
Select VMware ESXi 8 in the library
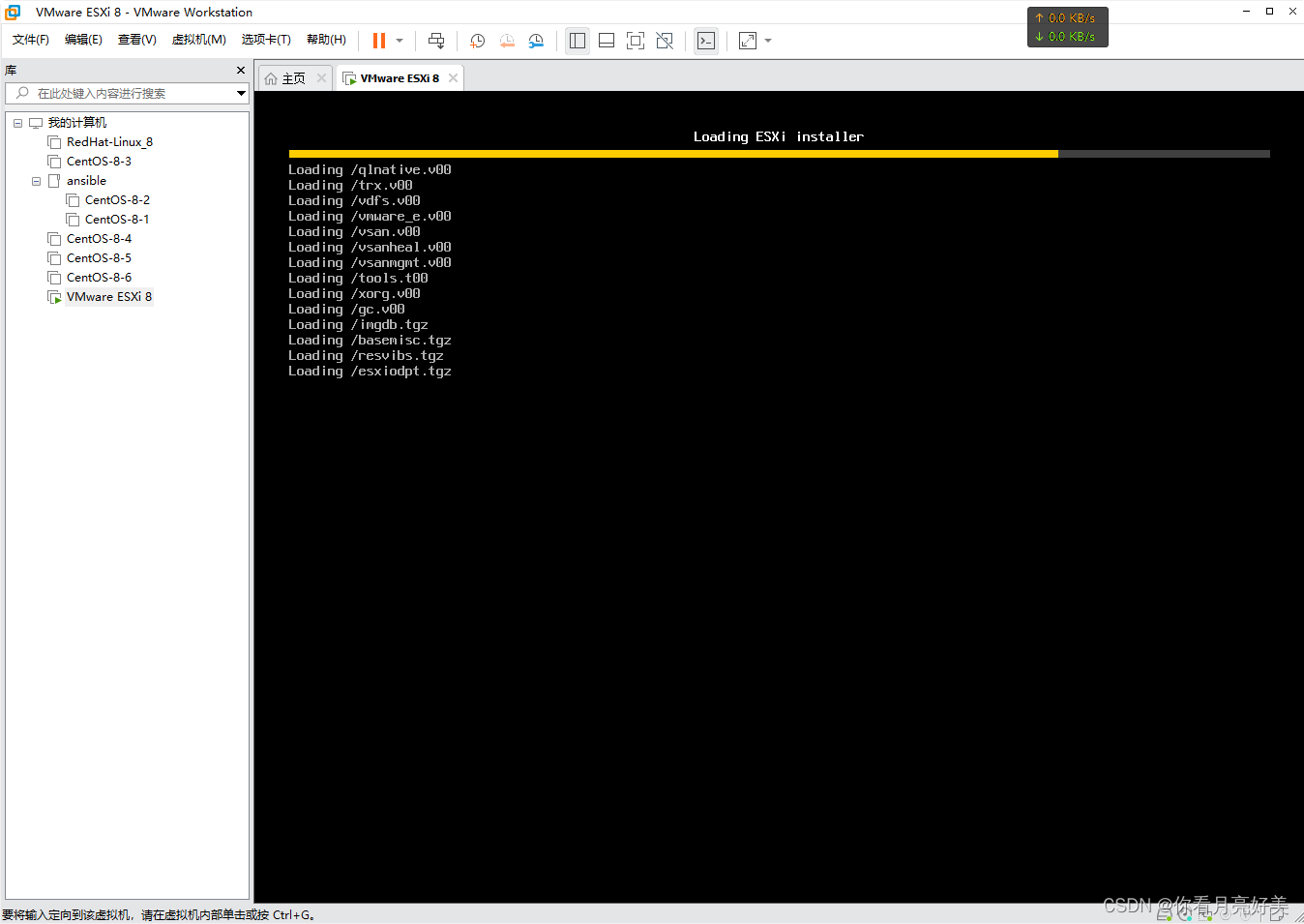(x=109, y=297)
